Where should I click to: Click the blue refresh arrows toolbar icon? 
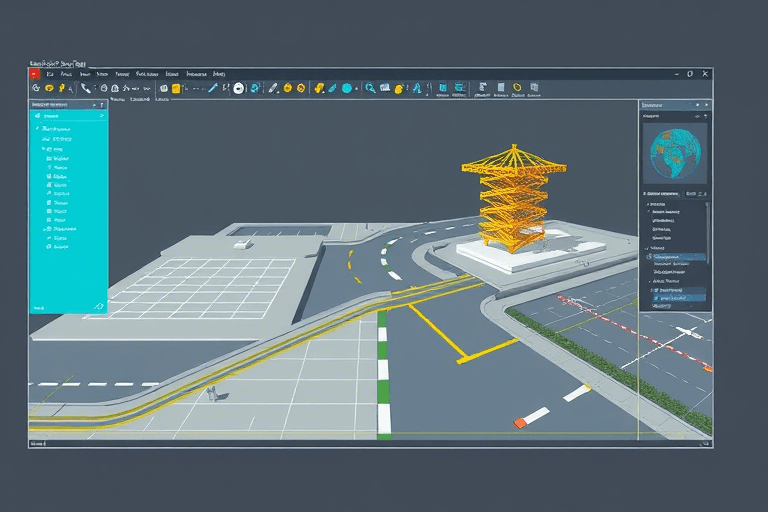point(256,89)
